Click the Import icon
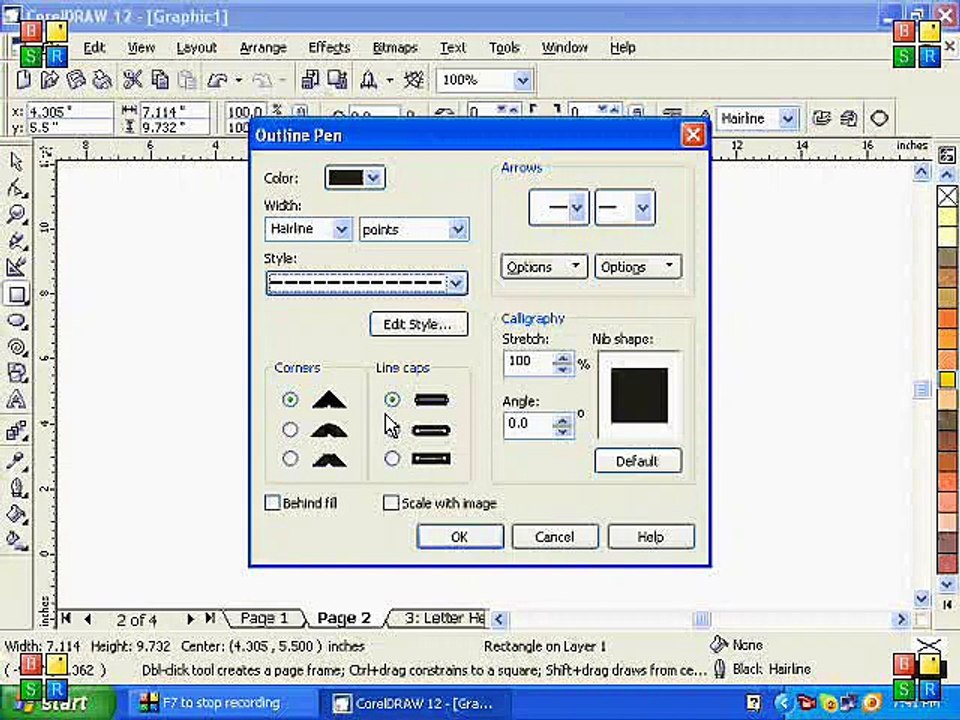Image resolution: width=960 pixels, height=720 pixels. point(310,80)
